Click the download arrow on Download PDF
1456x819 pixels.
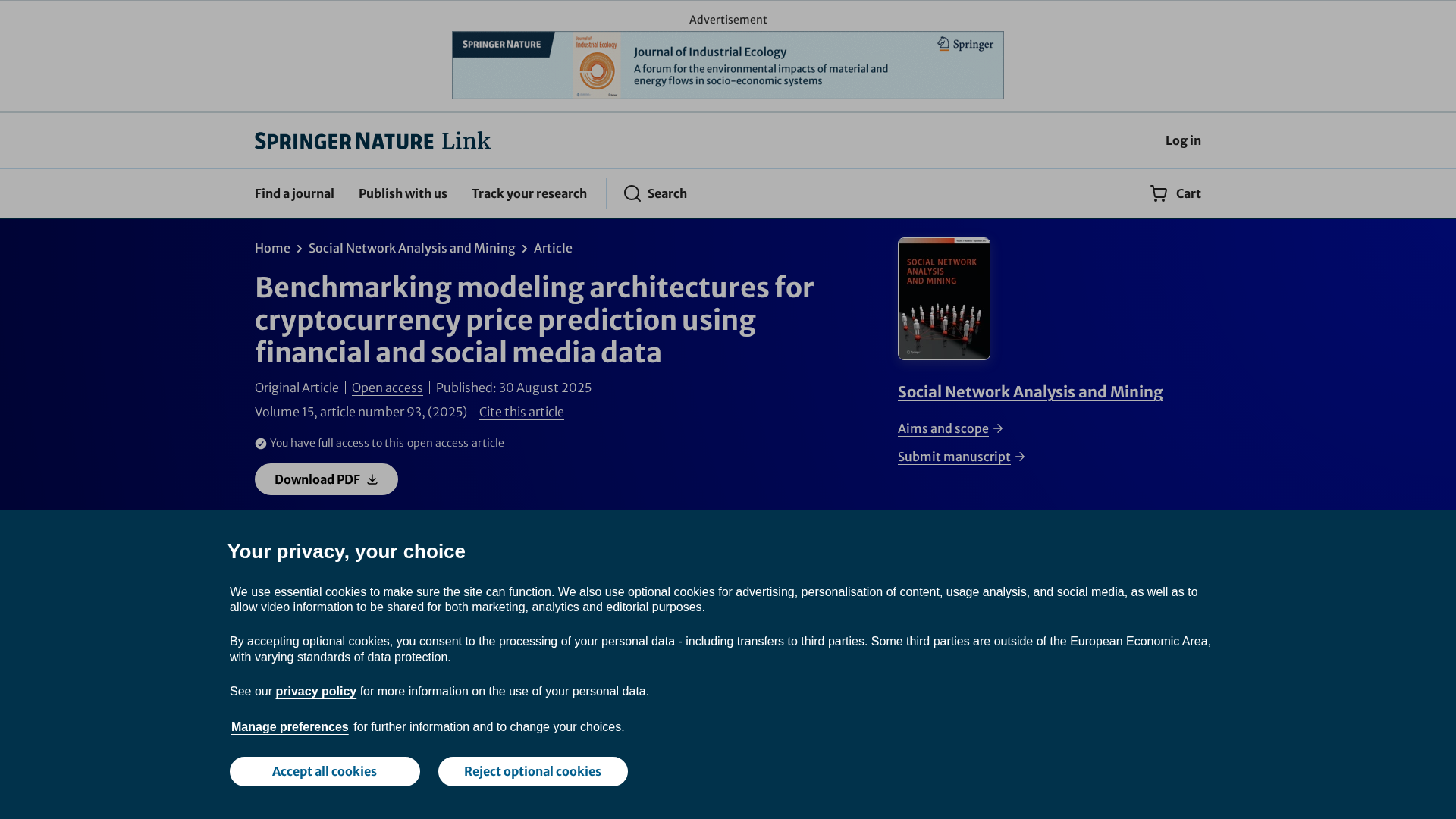(x=372, y=480)
